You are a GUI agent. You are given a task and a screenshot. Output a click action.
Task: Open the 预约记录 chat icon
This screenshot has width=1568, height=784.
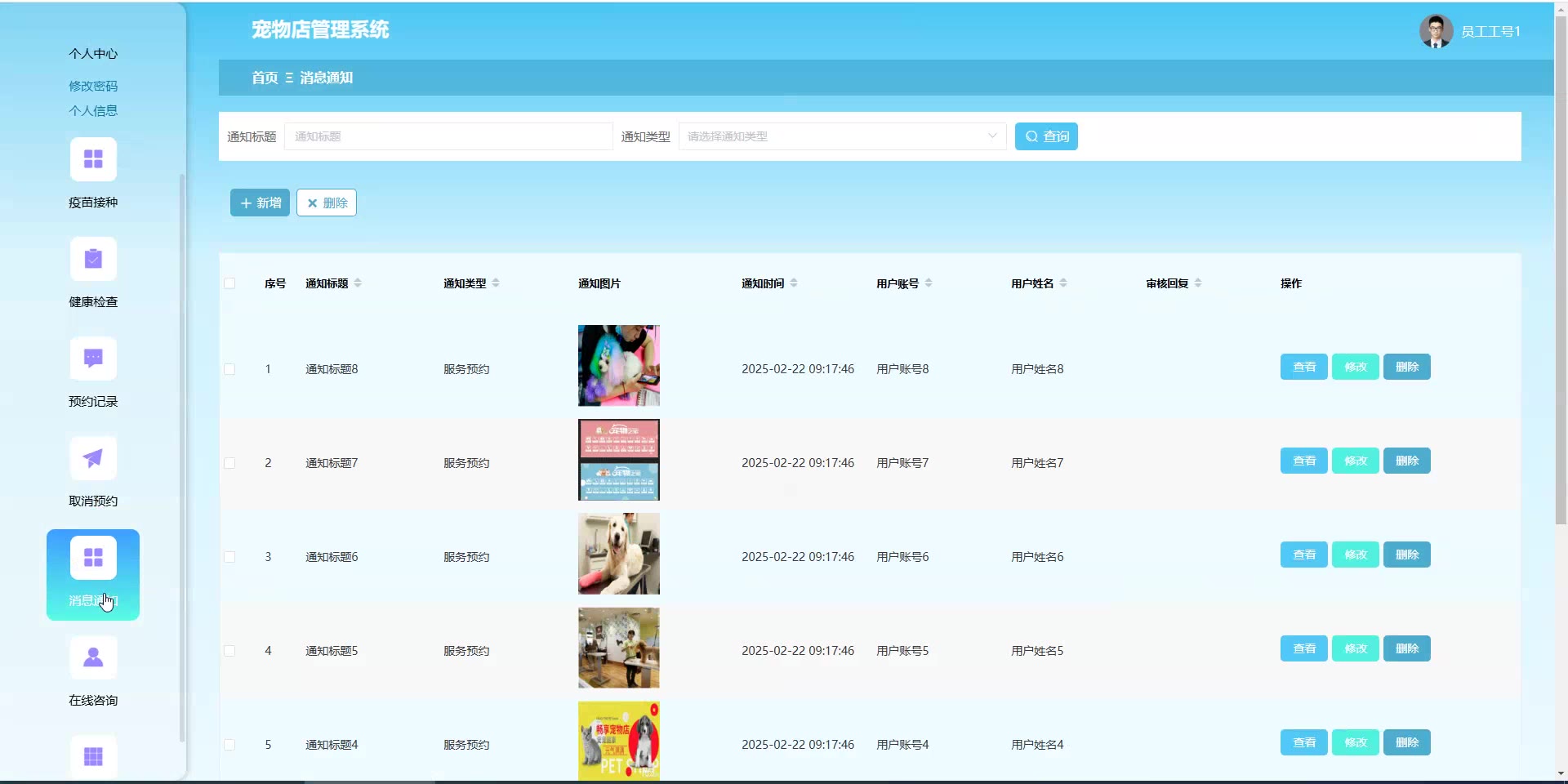tap(93, 359)
